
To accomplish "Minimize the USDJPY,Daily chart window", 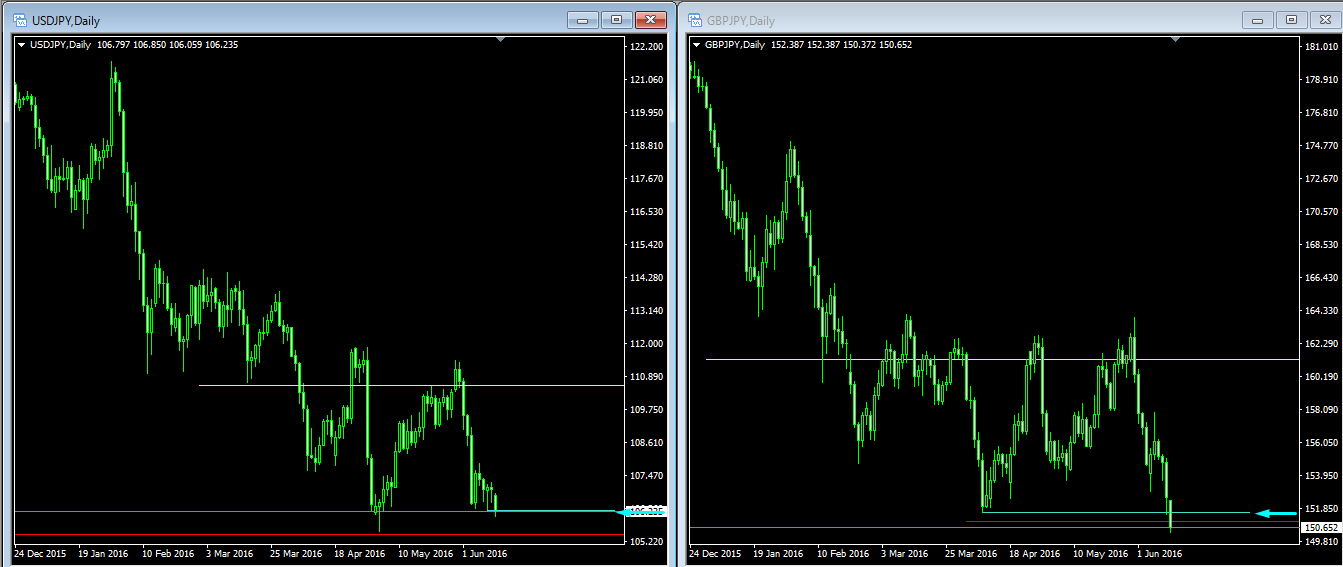I will point(582,20).
